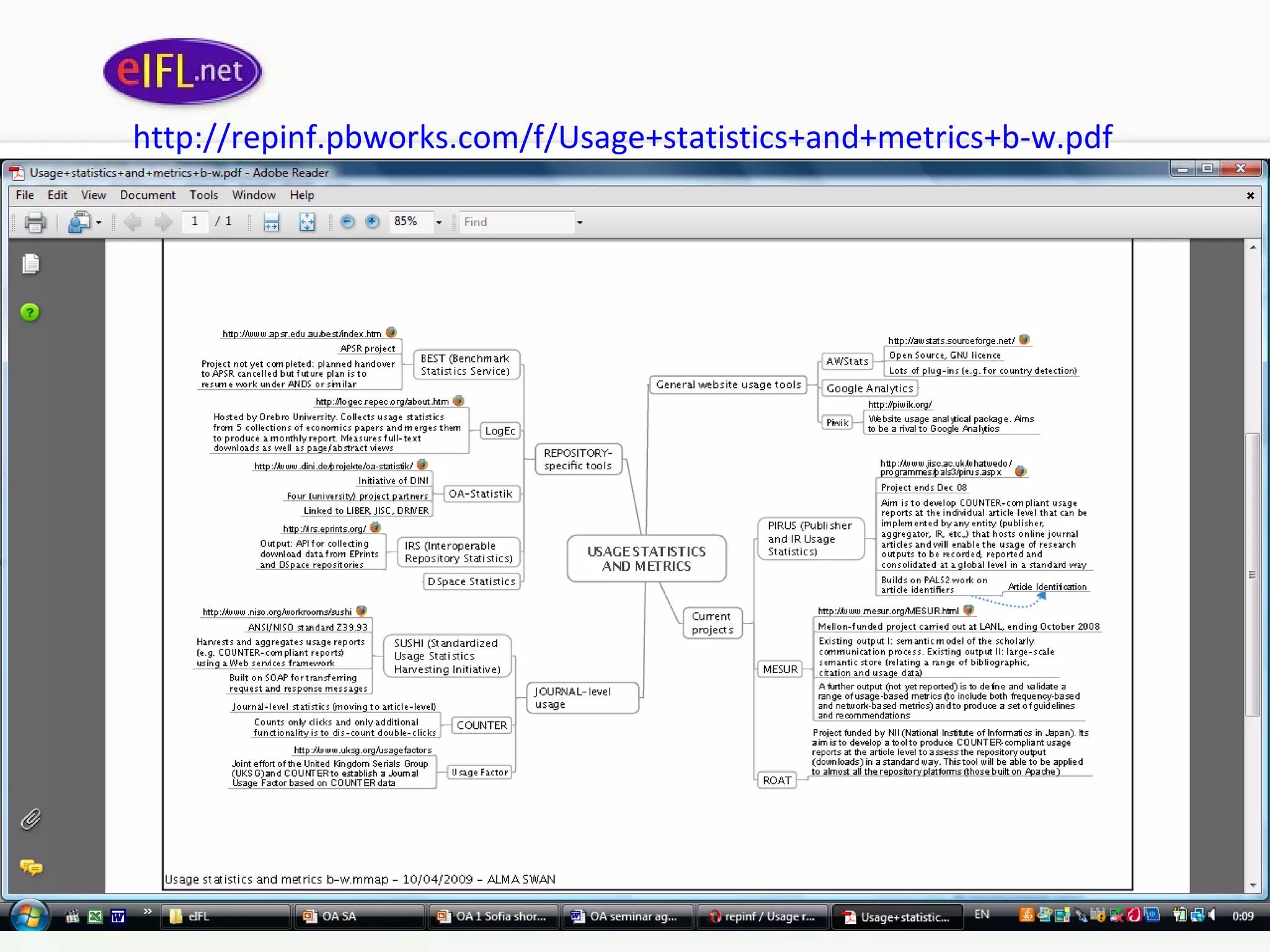Open the Pages panel in the sidebar
1270x952 pixels.
click(30, 264)
